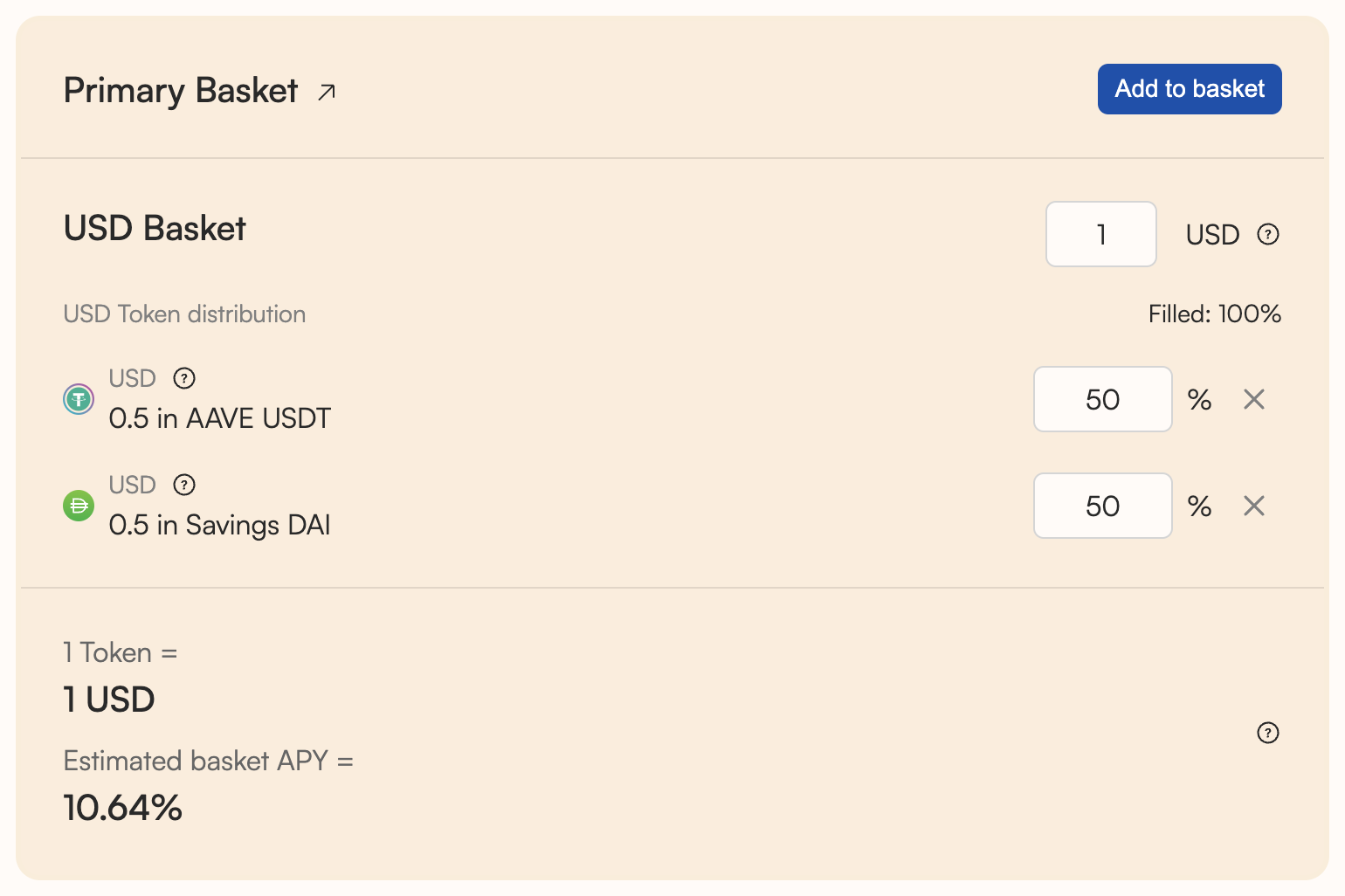Edit the Savings DAI percentage field
Viewport: 1345px width, 896px height.
pos(1102,506)
